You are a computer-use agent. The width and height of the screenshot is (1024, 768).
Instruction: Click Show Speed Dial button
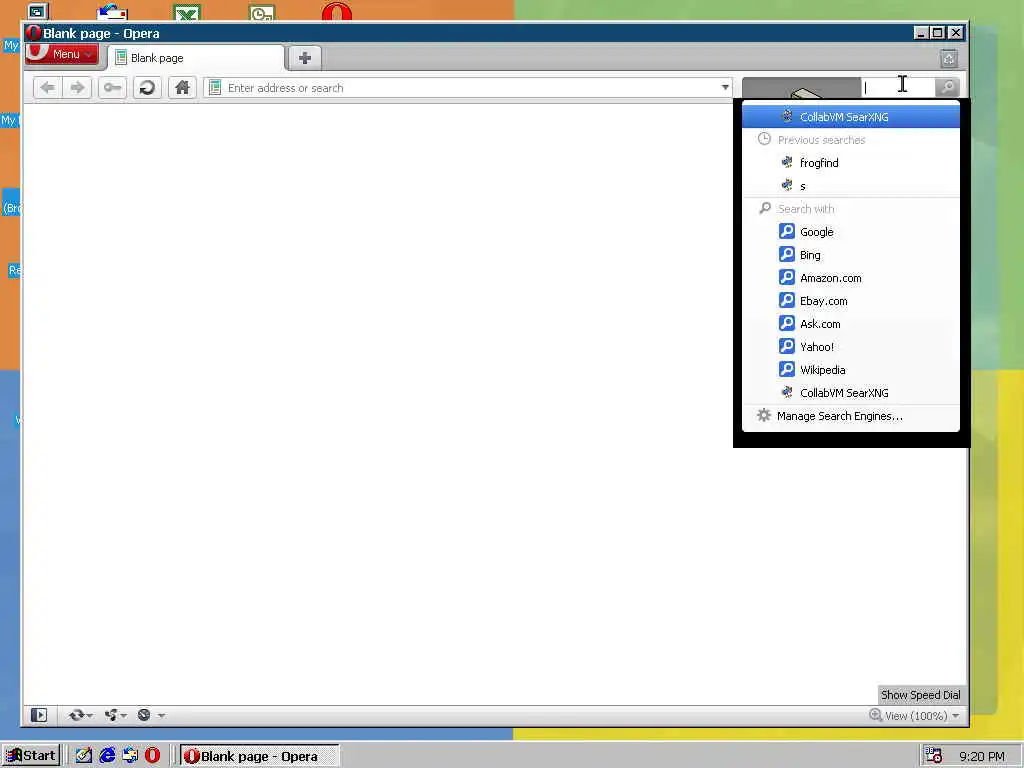(x=920, y=695)
